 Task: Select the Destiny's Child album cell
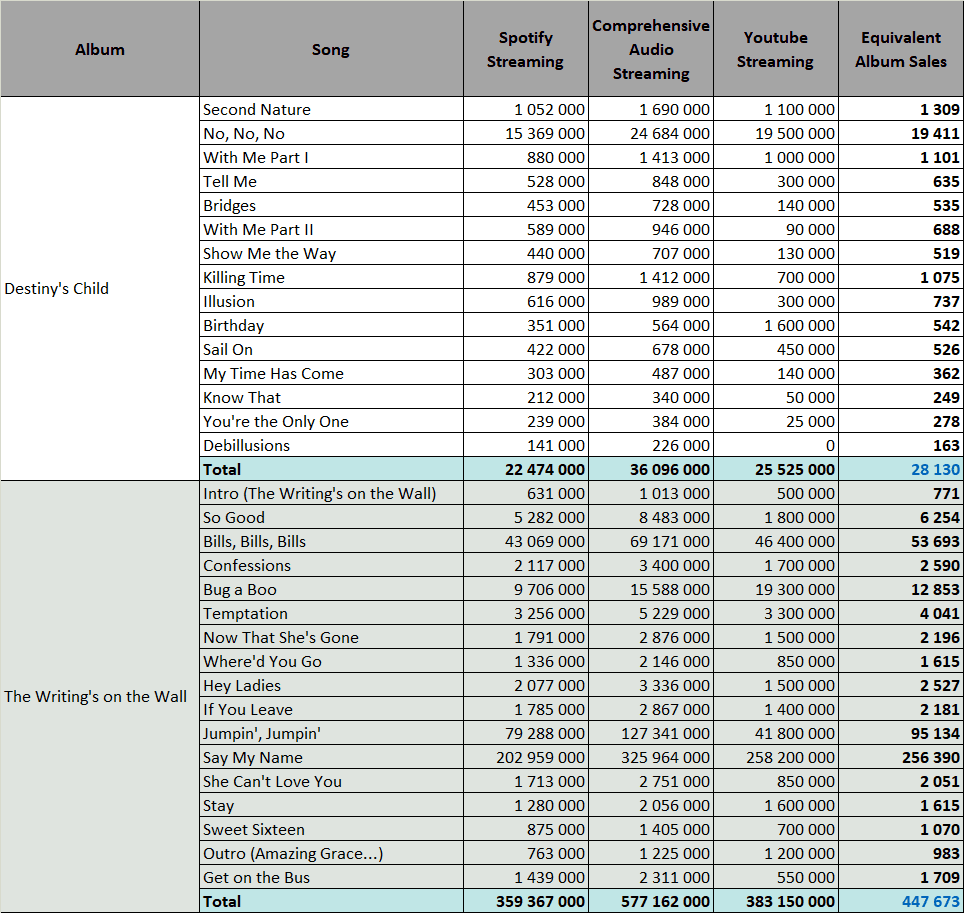[100, 288]
